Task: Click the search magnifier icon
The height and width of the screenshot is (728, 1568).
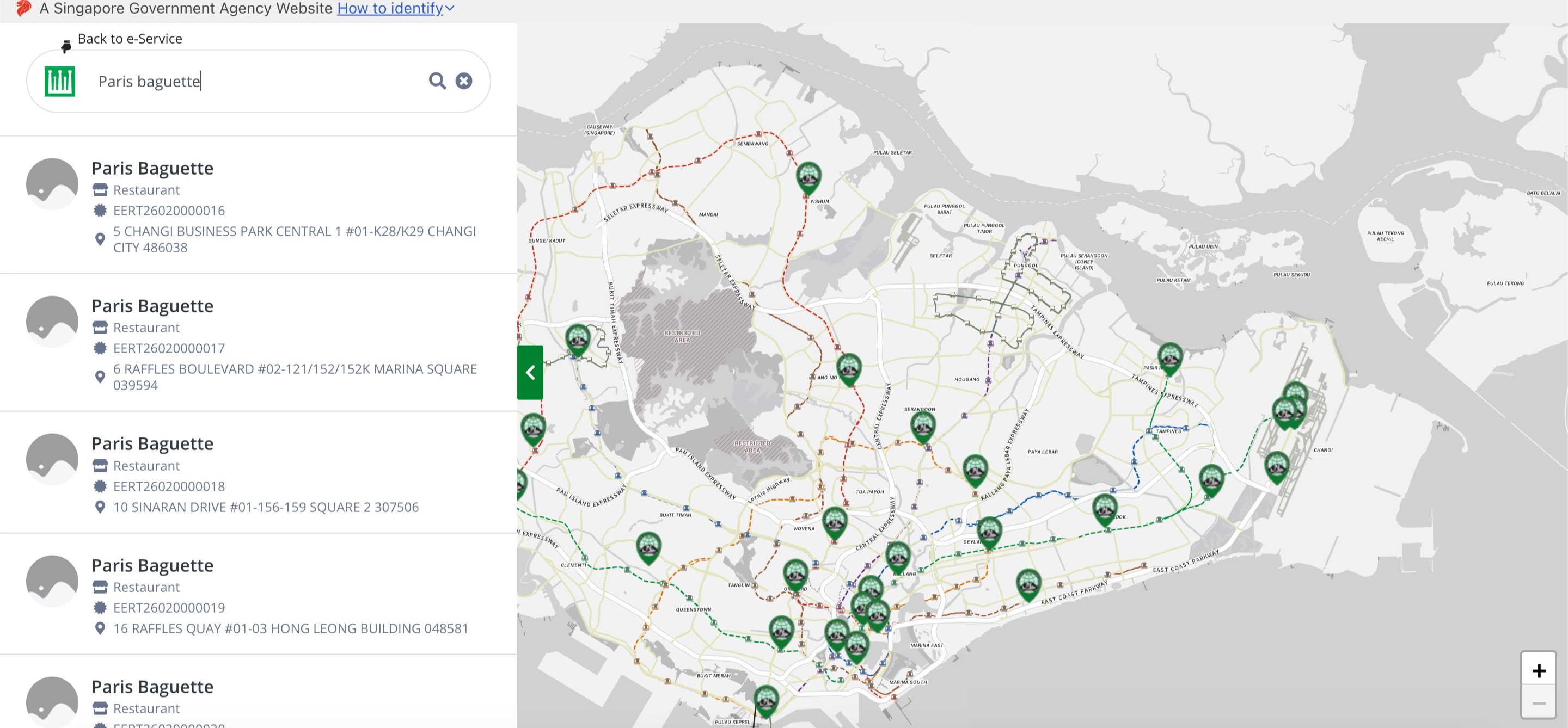Action: pos(437,81)
